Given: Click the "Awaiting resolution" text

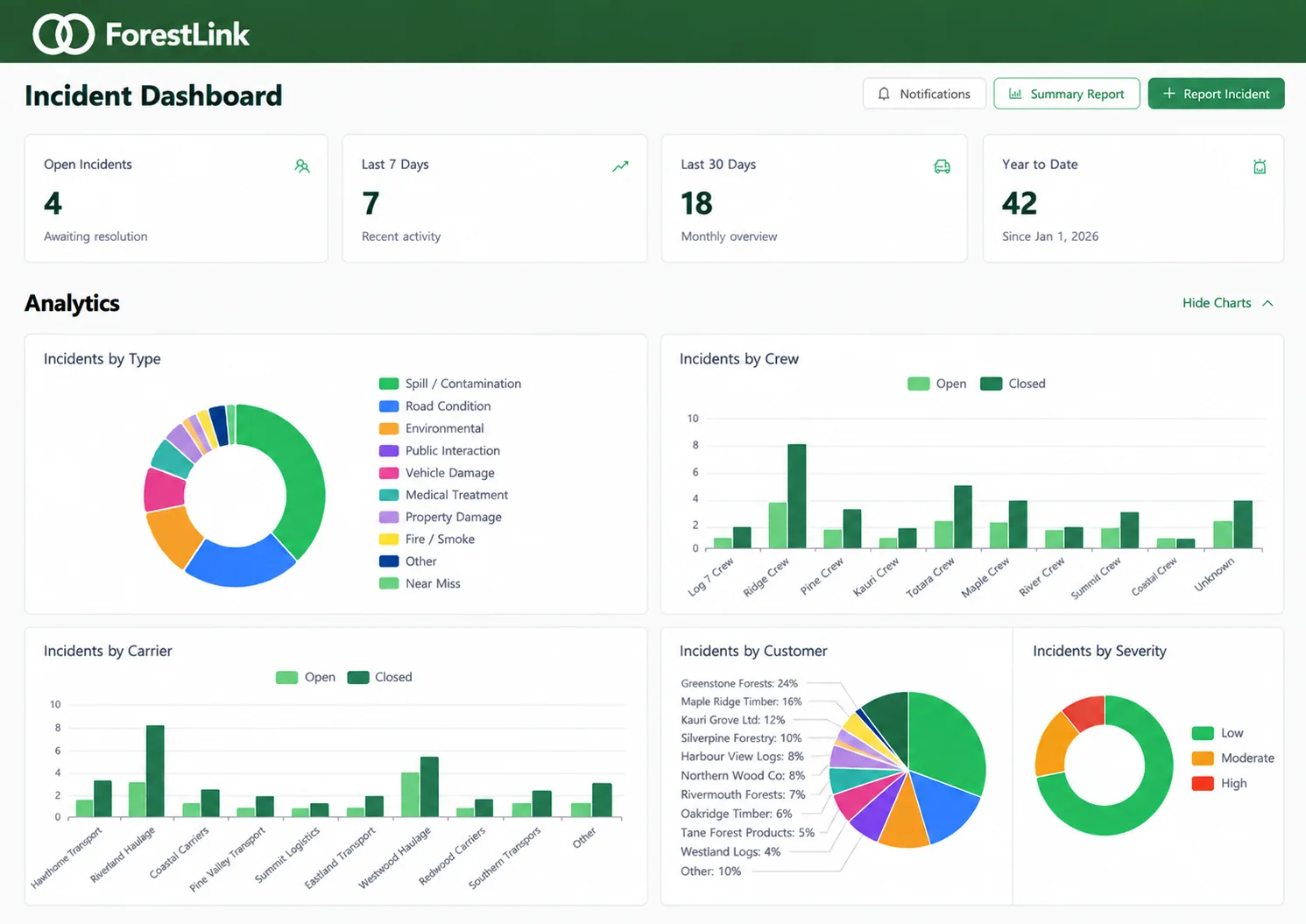Looking at the screenshot, I should pyautogui.click(x=95, y=236).
